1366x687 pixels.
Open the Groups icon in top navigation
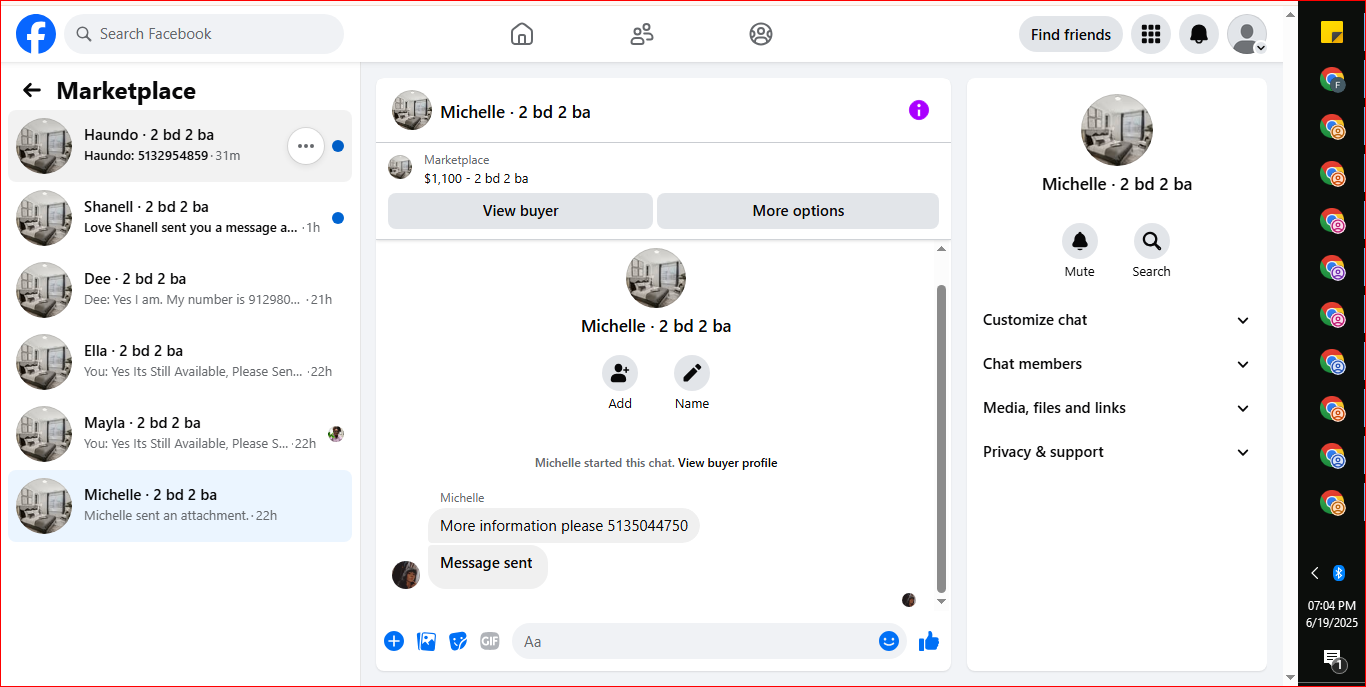tap(761, 34)
